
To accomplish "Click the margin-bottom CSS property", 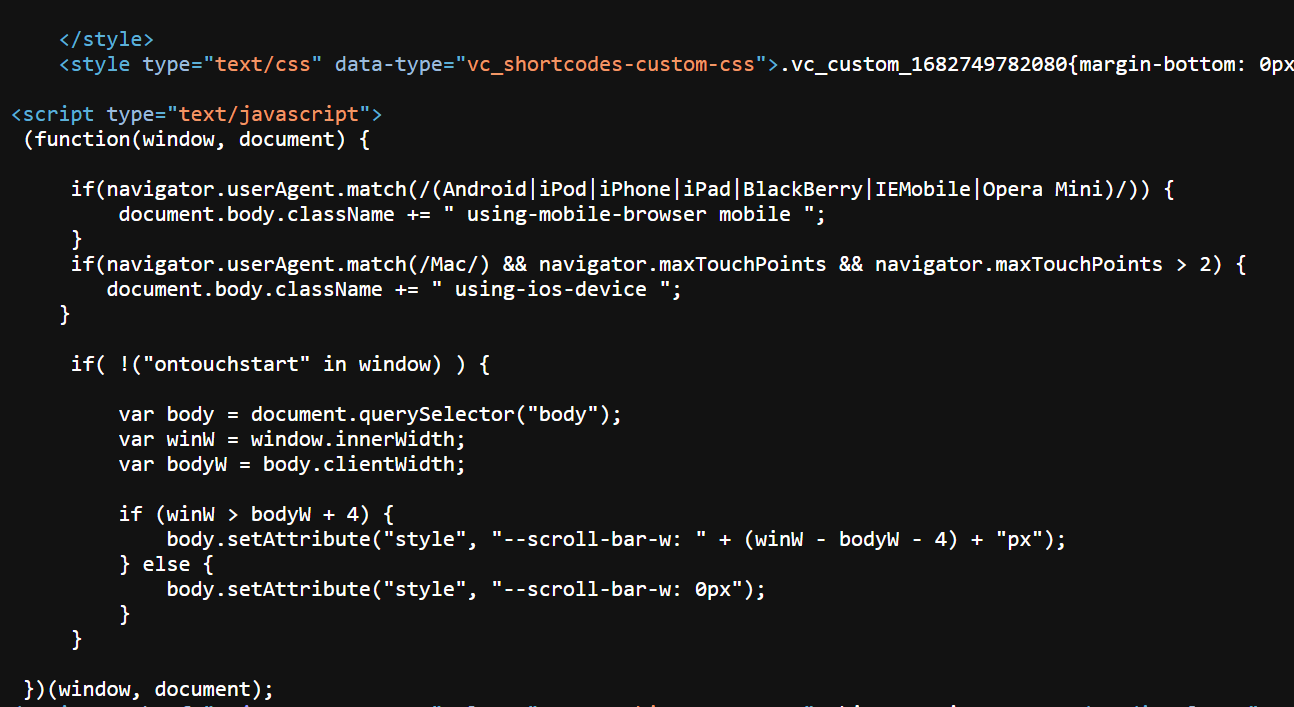I will click(1160, 65).
